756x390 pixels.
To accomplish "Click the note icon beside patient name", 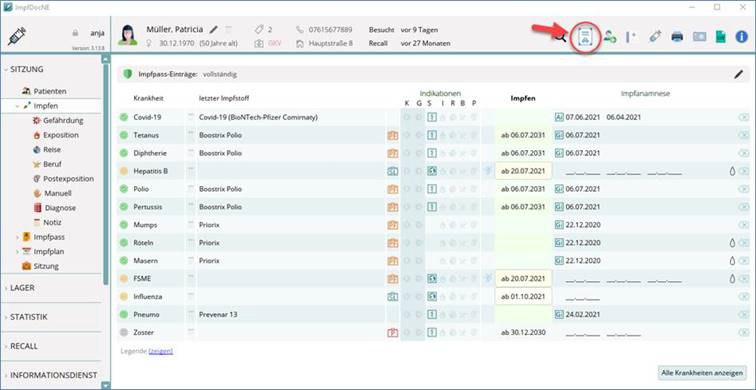I will click(x=229, y=29).
